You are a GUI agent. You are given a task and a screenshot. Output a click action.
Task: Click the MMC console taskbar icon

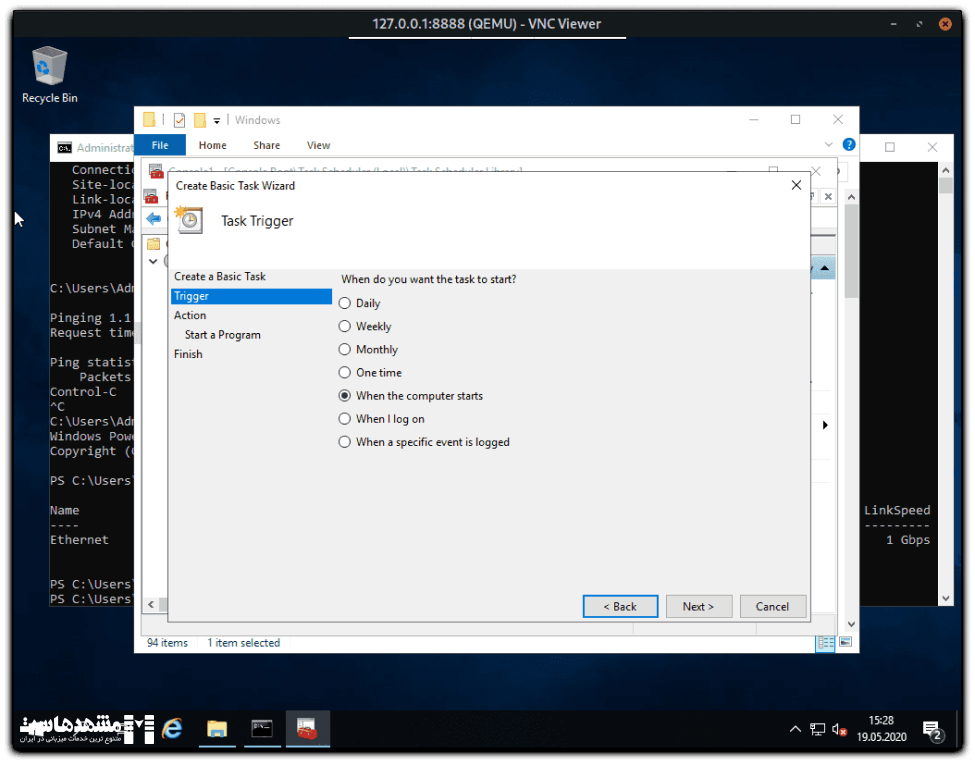click(x=307, y=730)
